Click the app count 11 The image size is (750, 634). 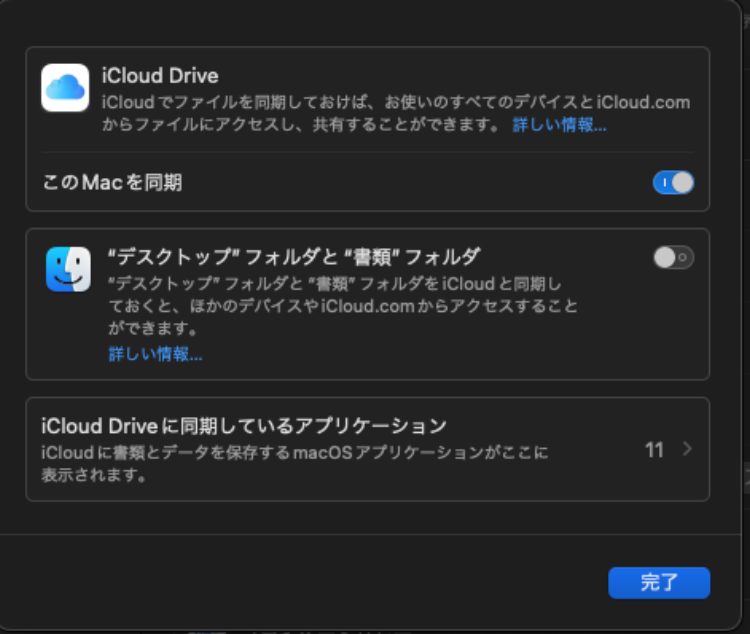pyautogui.click(x=654, y=450)
